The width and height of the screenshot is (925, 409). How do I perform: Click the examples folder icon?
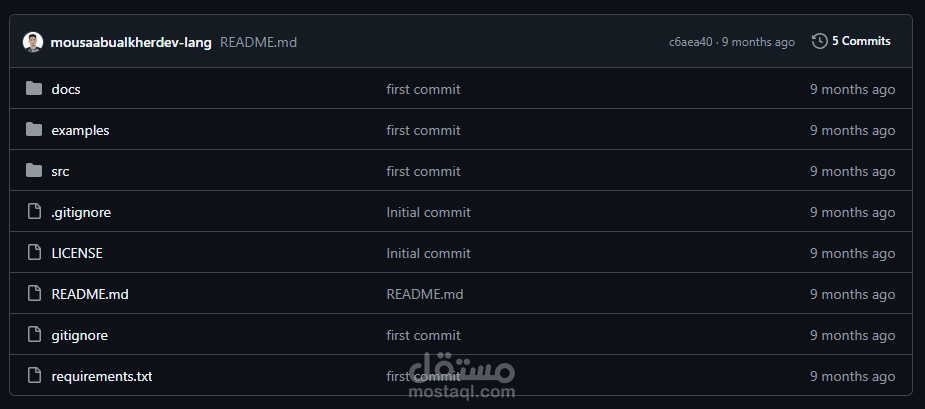(x=34, y=130)
